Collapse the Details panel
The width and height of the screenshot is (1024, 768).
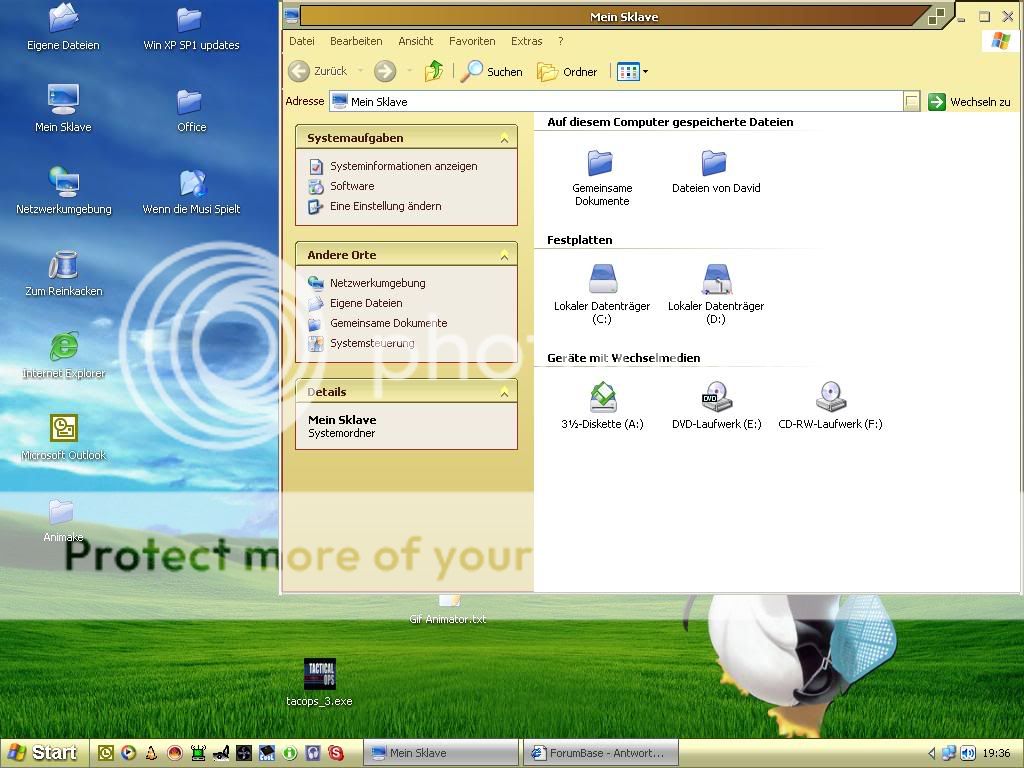click(504, 393)
